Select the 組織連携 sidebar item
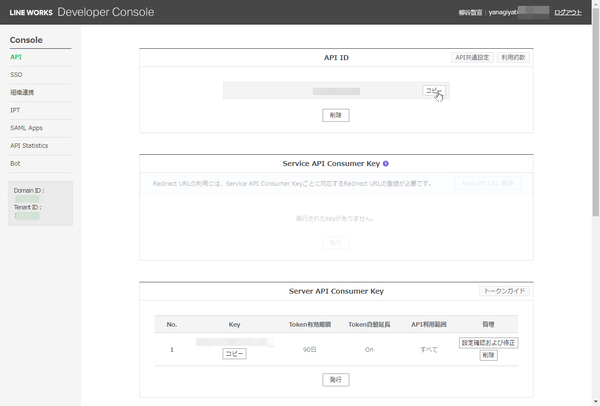This screenshot has width=600, height=406. [22, 92]
